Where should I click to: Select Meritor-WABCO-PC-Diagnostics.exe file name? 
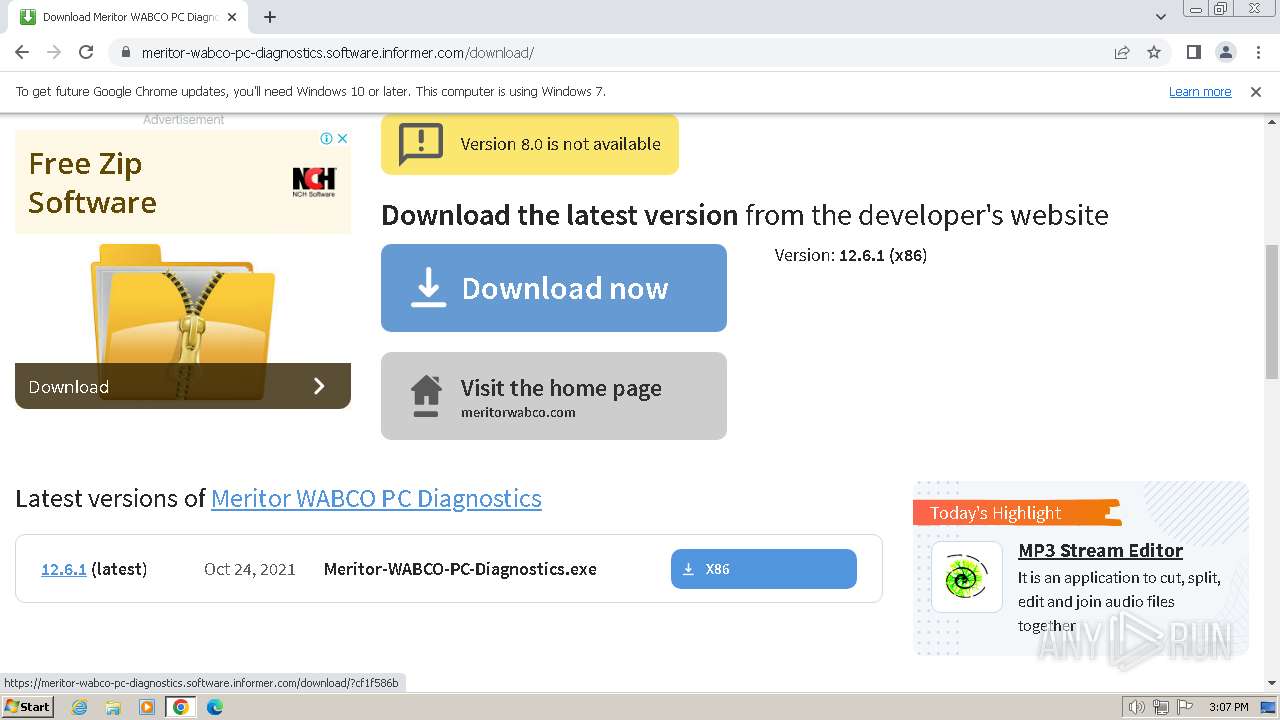pos(460,569)
